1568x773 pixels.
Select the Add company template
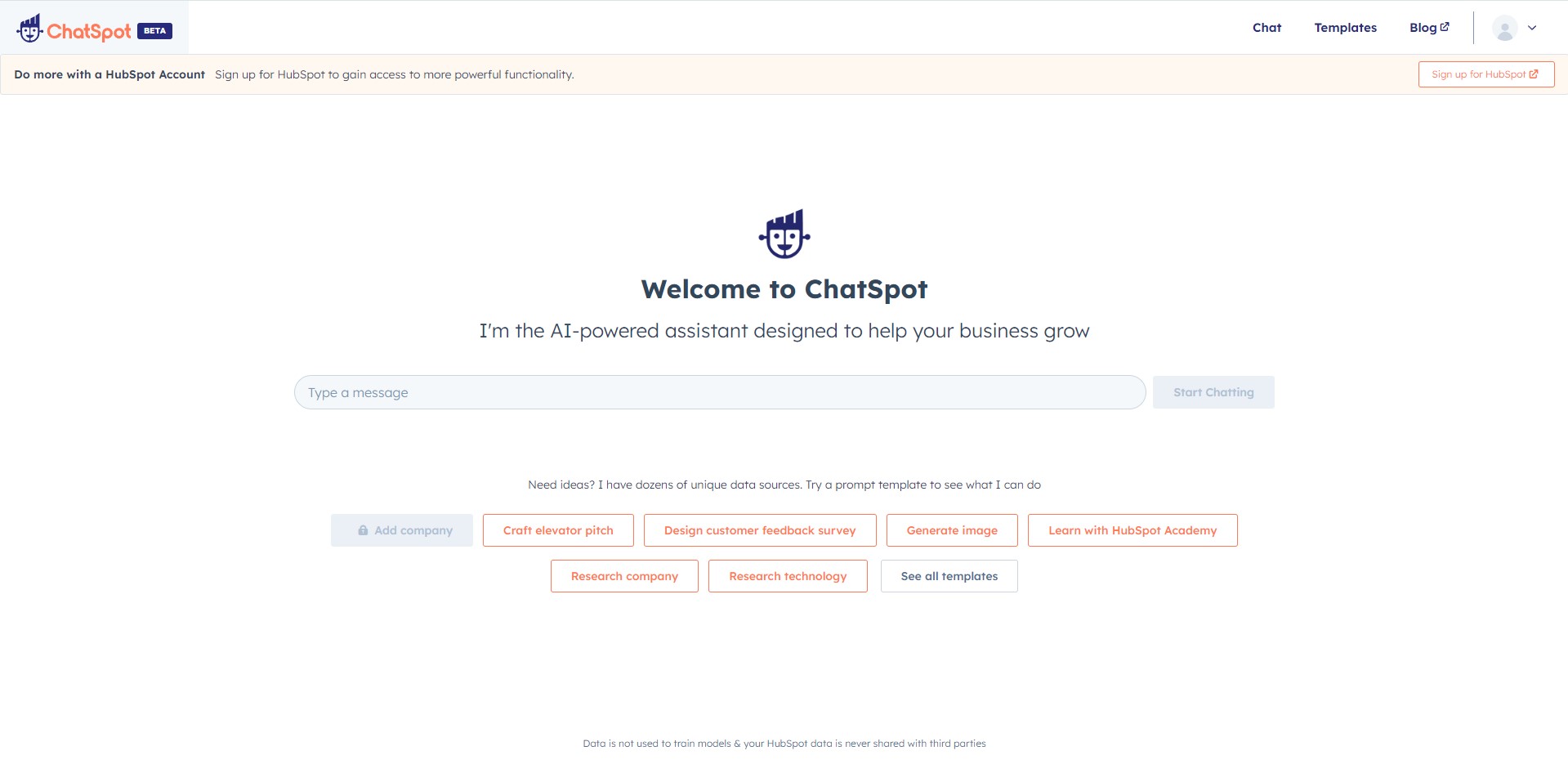(402, 530)
